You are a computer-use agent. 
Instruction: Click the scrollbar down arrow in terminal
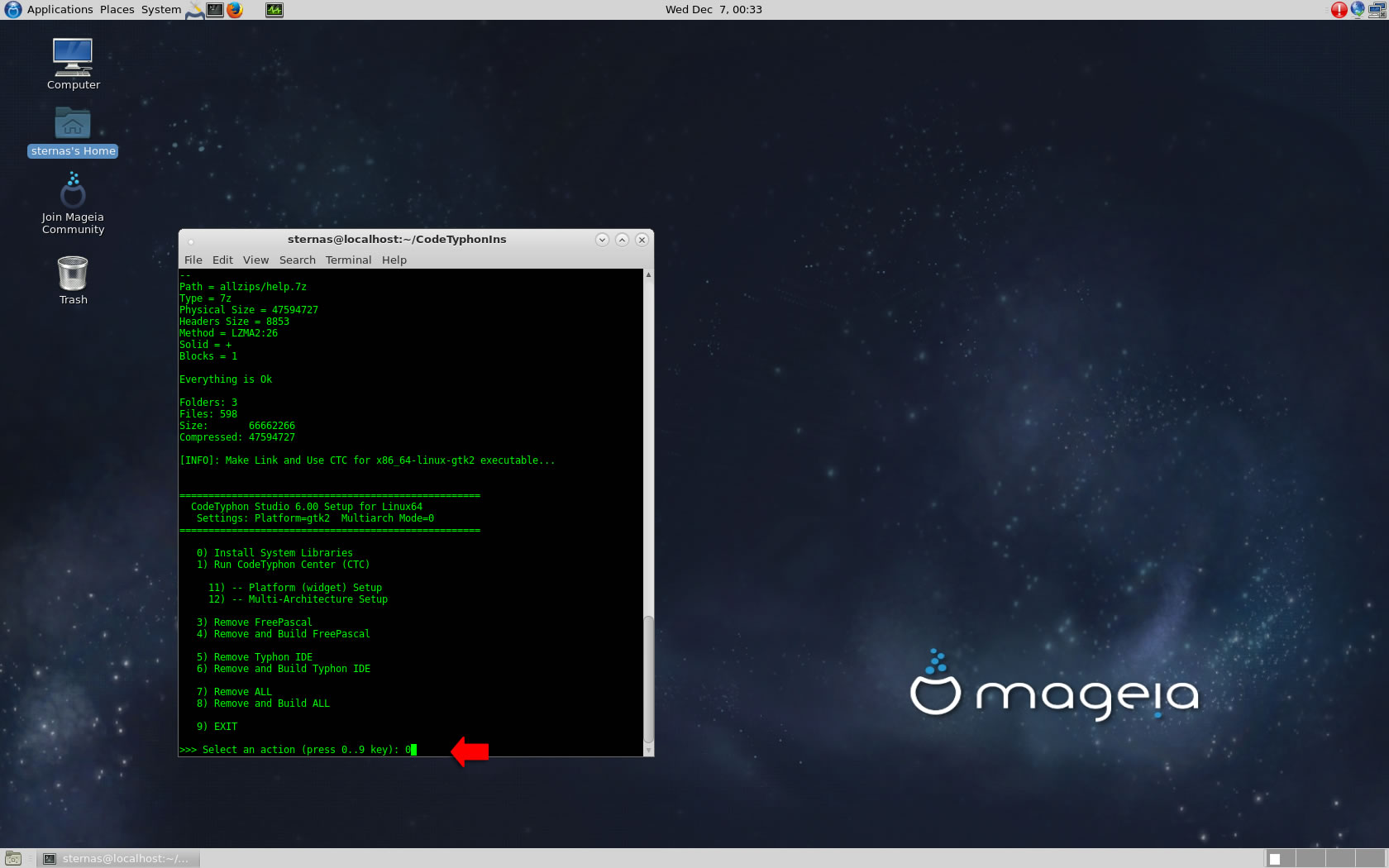648,751
